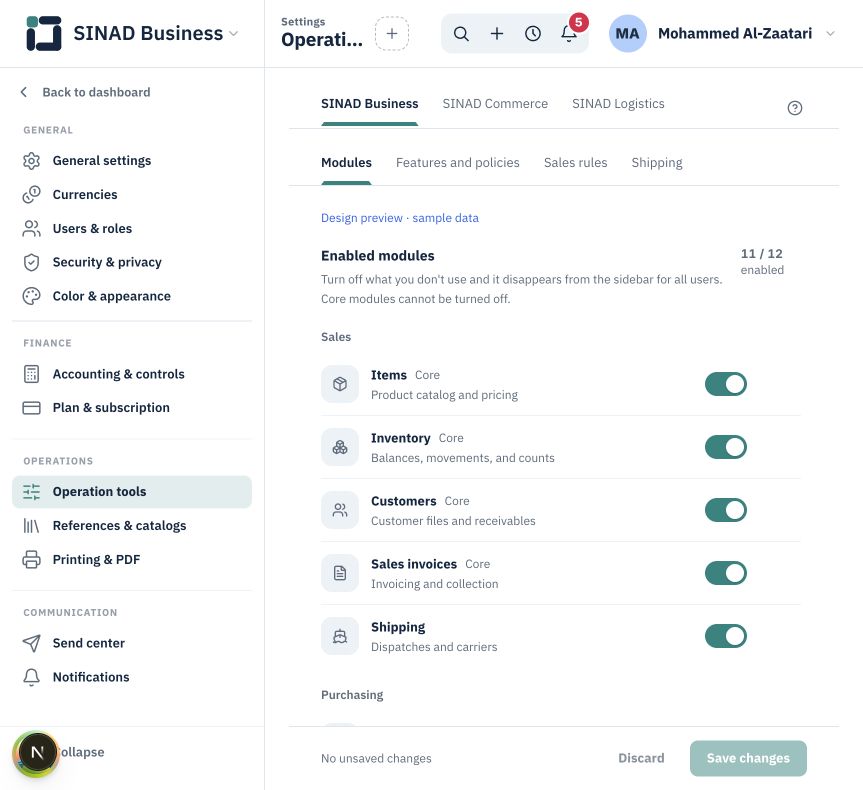Click "Dispatches and carriers" text
Viewport: 863px width, 790px height.
pyautogui.click(x=434, y=647)
